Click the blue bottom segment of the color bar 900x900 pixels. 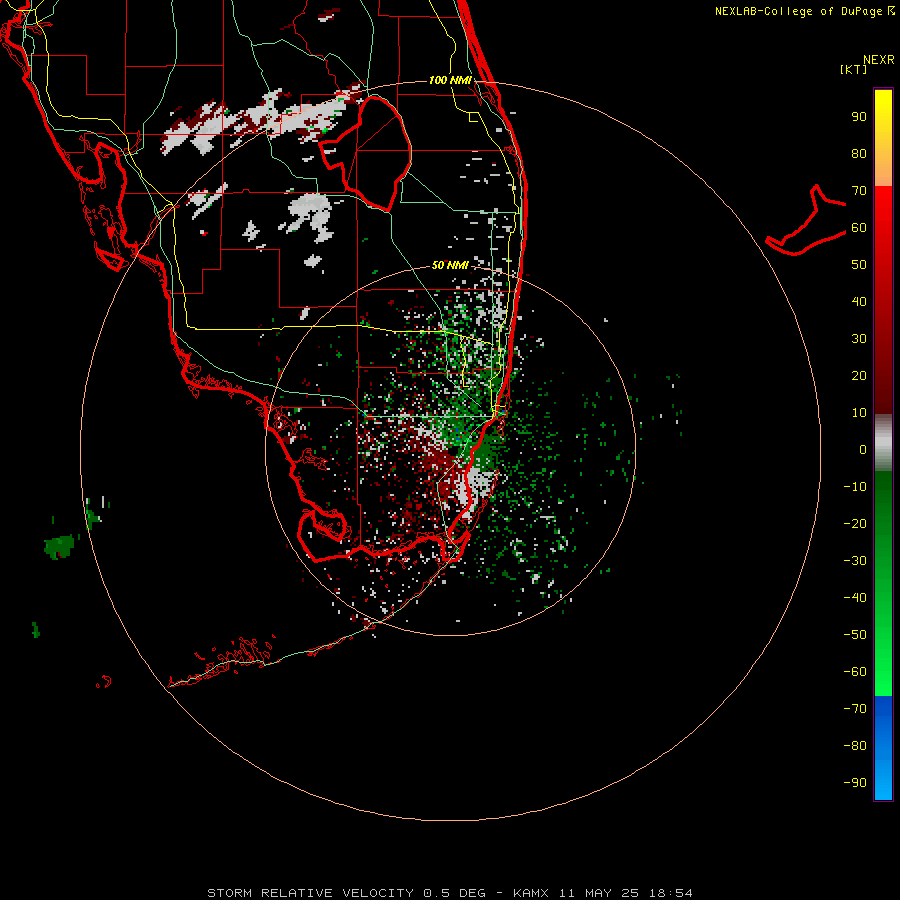click(x=883, y=748)
